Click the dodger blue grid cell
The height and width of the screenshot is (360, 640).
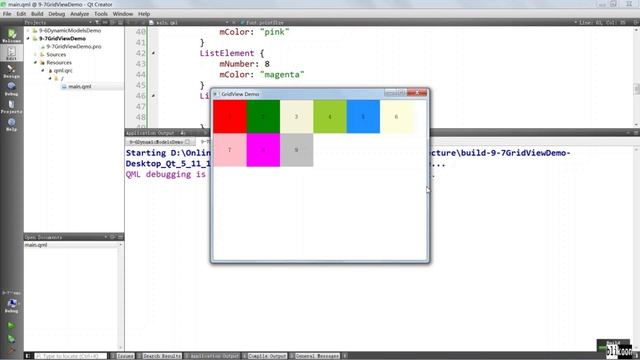tap(363, 117)
